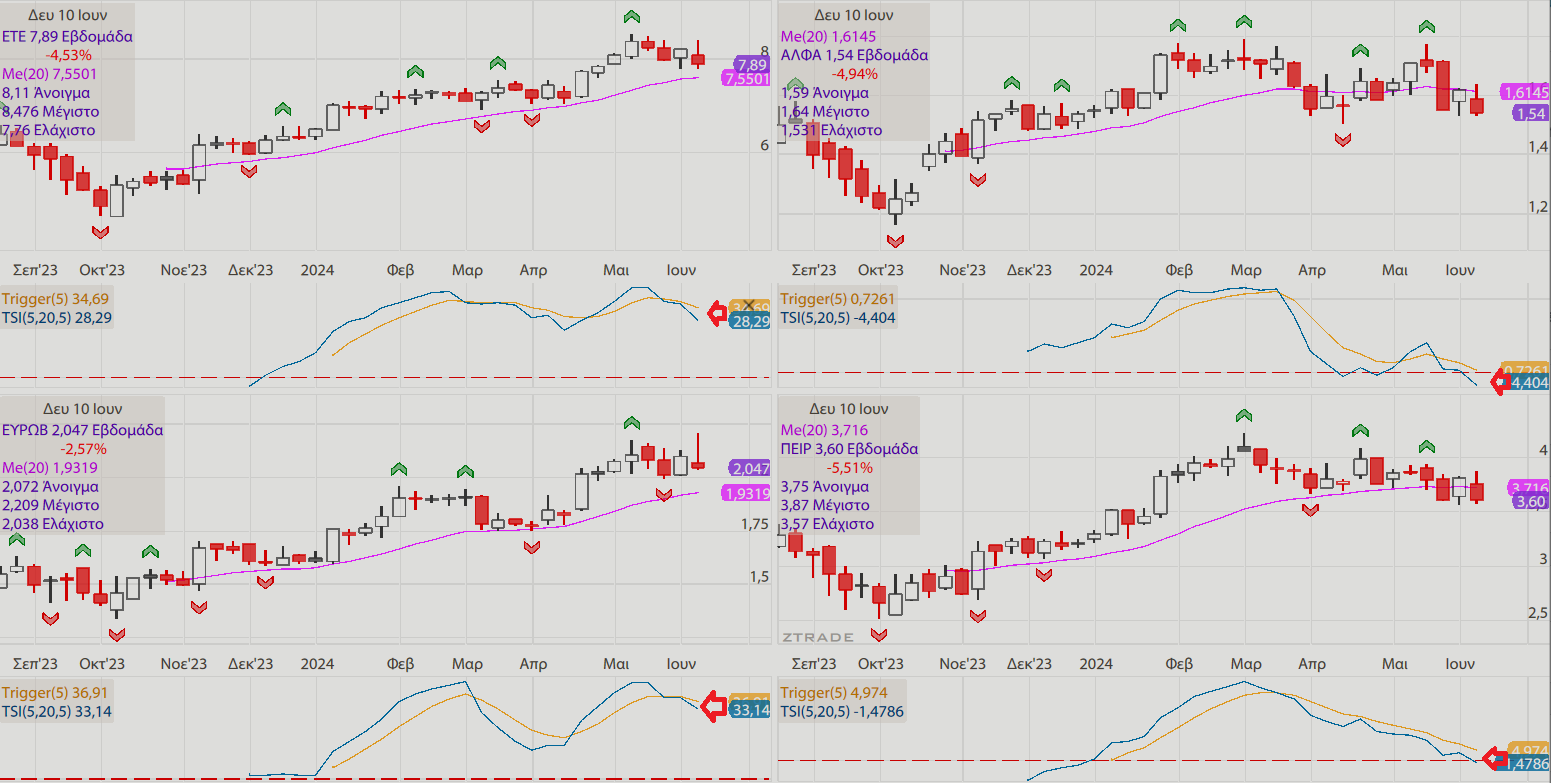
Task: Click the blue 4,404 TSI value tag
Action: 1530,383
